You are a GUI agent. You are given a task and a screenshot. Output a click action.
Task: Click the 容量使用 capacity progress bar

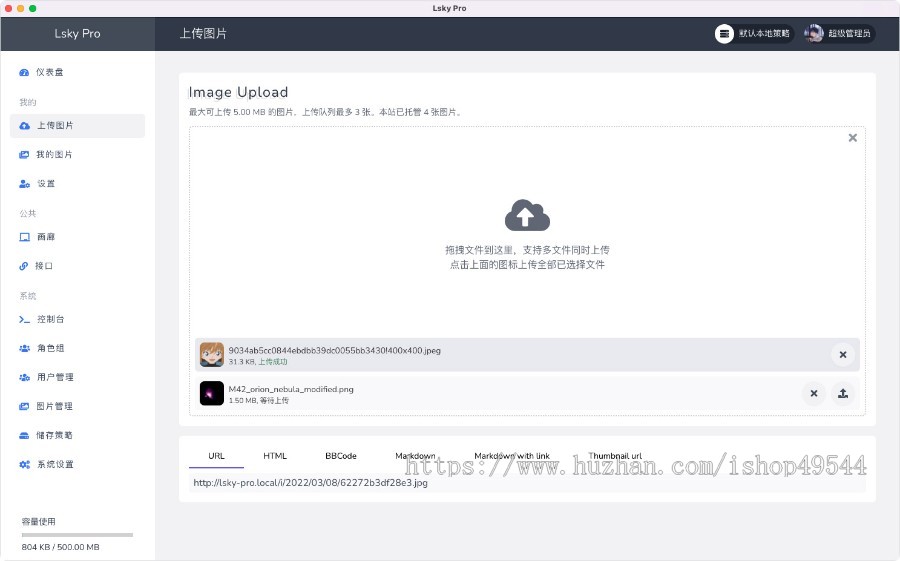click(77, 535)
